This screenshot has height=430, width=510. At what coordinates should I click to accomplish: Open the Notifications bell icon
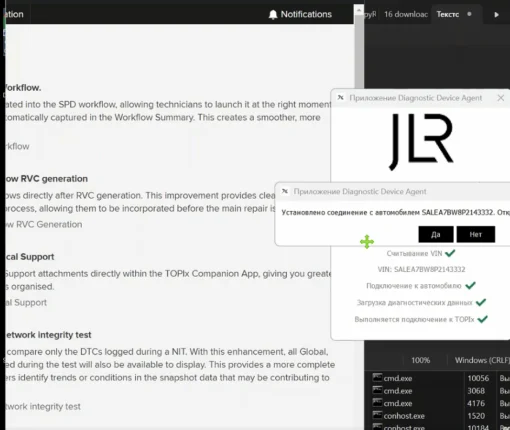(273, 14)
